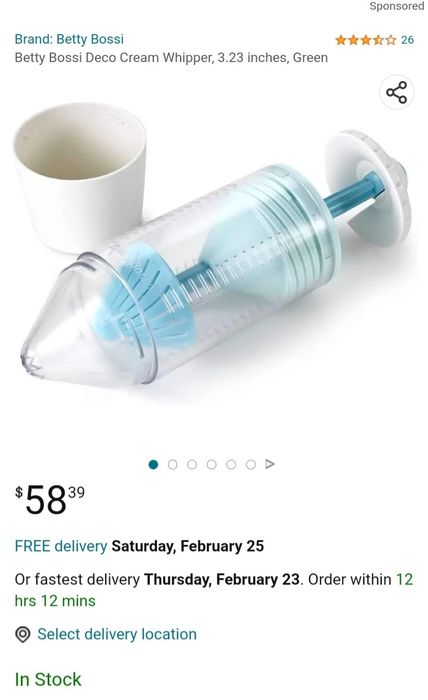
Task: Tap the product title text
Action: click(x=171, y=58)
